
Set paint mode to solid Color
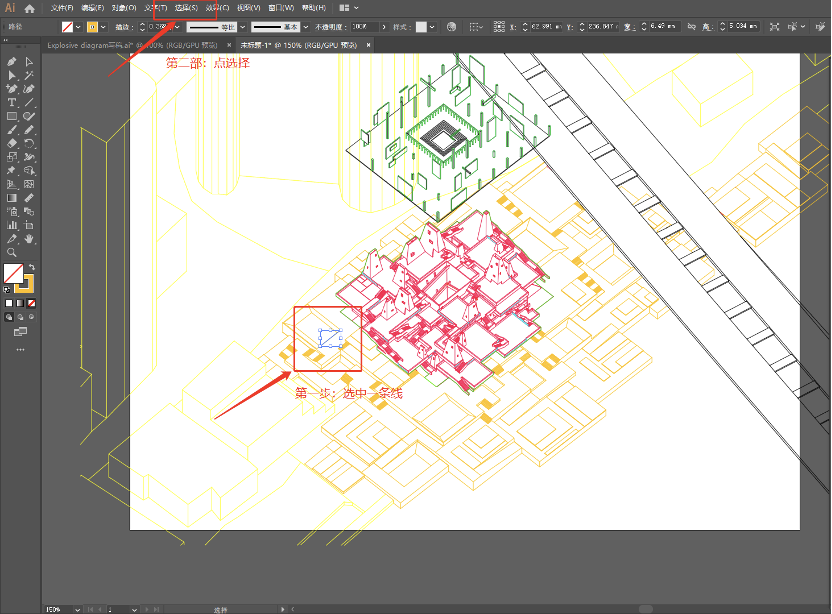[9, 303]
